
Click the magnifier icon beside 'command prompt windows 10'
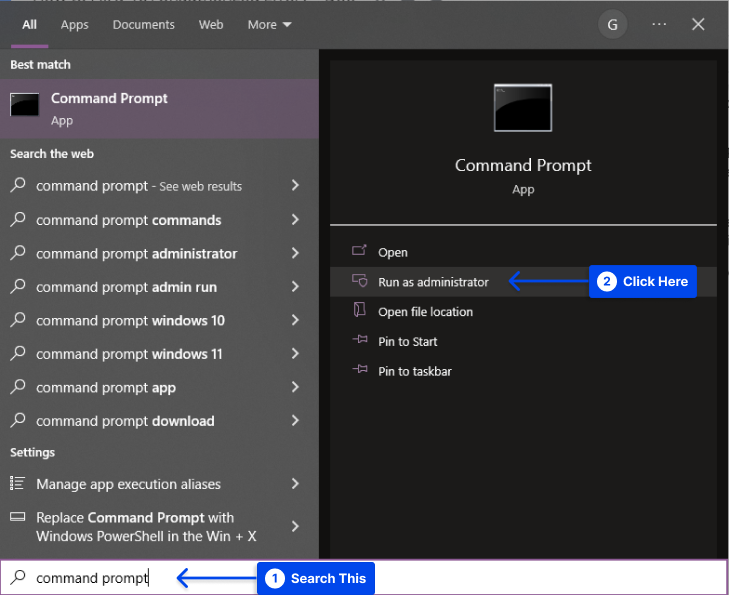(18, 319)
